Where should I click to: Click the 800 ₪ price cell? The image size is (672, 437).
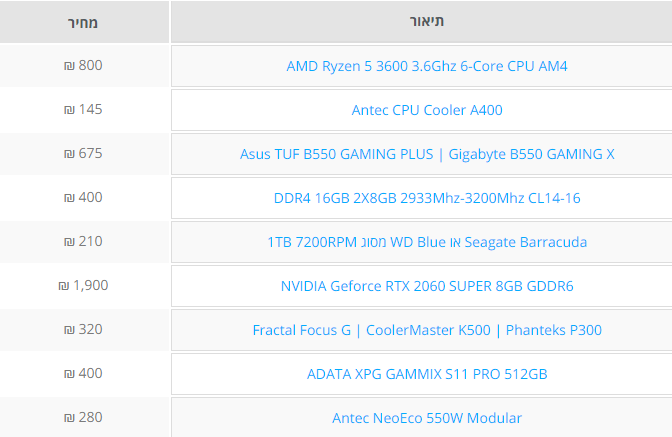point(83,65)
